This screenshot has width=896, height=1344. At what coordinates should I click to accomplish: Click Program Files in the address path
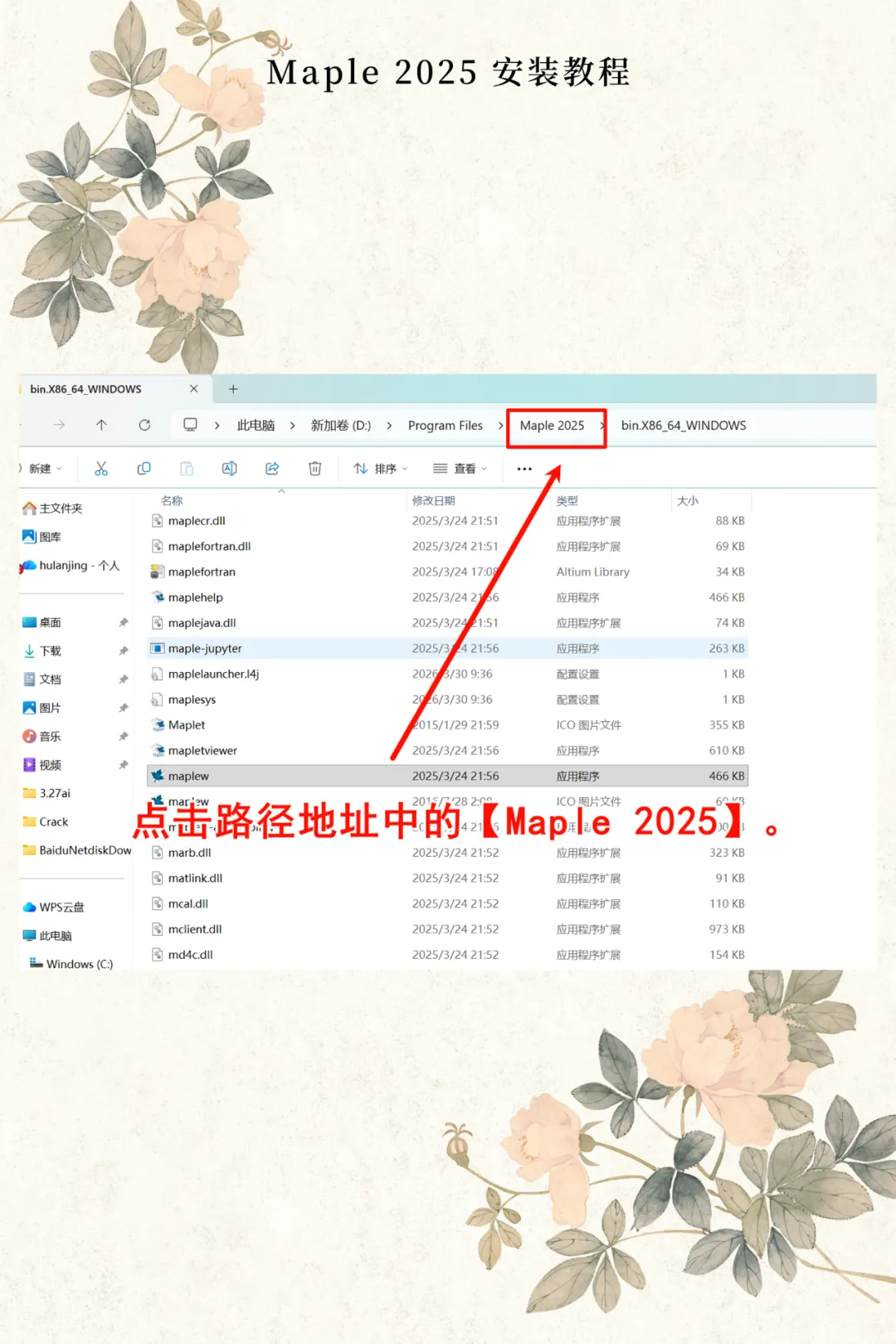446,425
